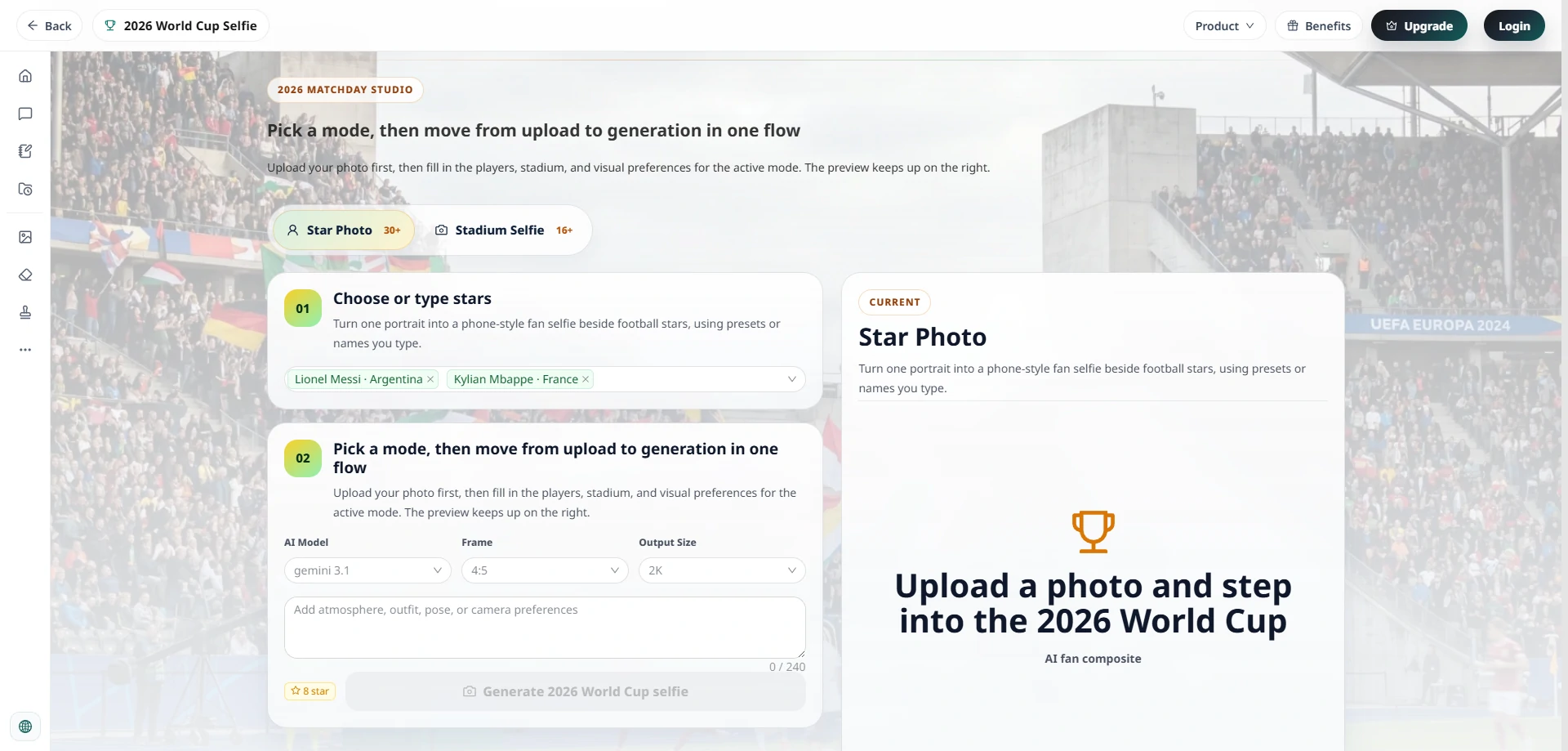Remove the Lionel Messi · Argentina tag
Viewport: 1568px width, 751px height.
[x=430, y=379]
